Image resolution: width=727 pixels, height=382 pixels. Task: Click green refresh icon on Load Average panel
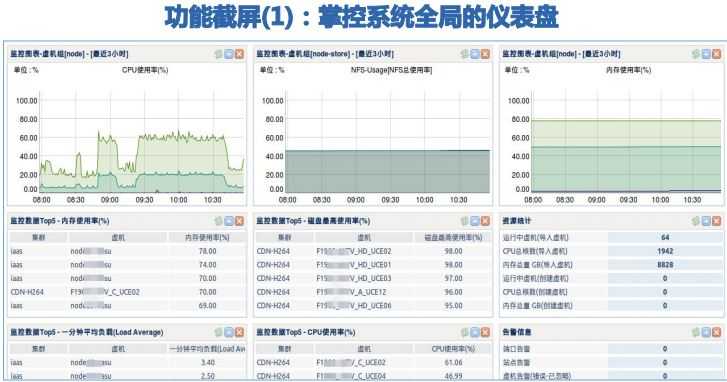[218, 332]
